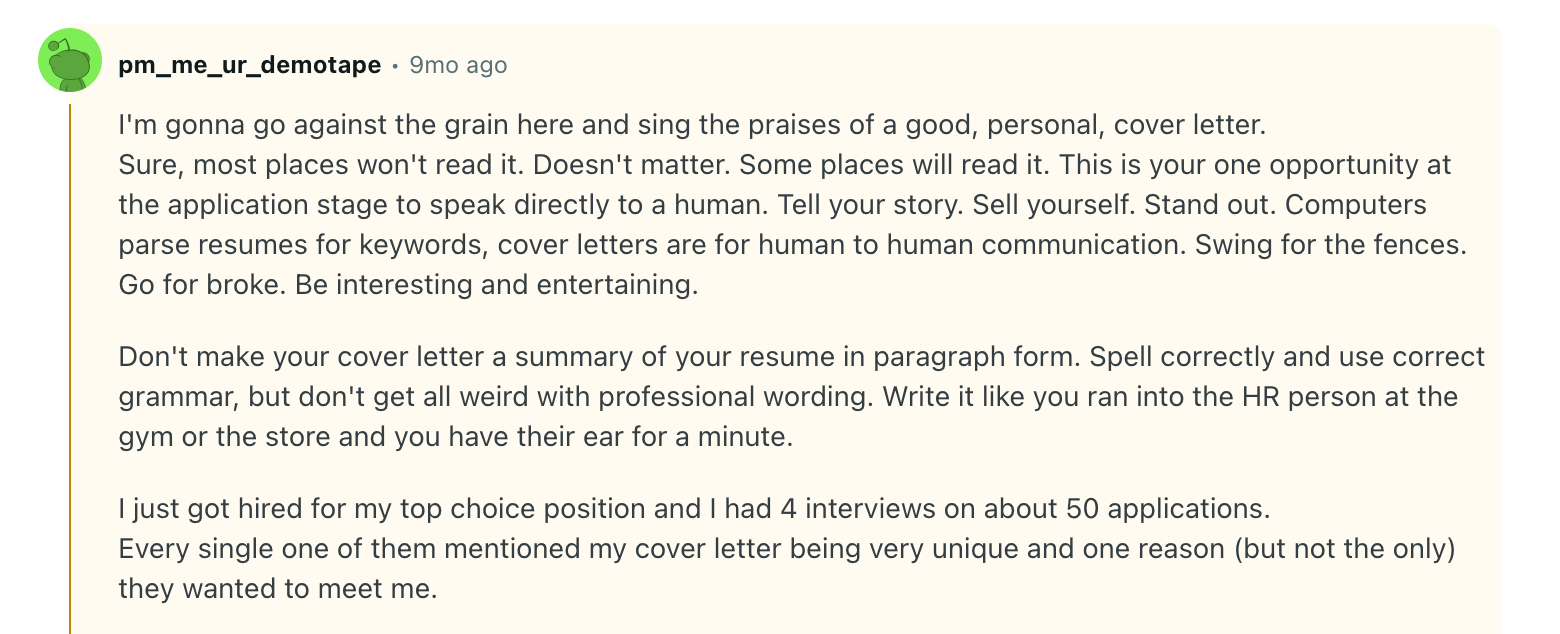Open the green Reddit avatar of pm_me_ur_demotape
The height and width of the screenshot is (634, 1560).
click(x=70, y=60)
